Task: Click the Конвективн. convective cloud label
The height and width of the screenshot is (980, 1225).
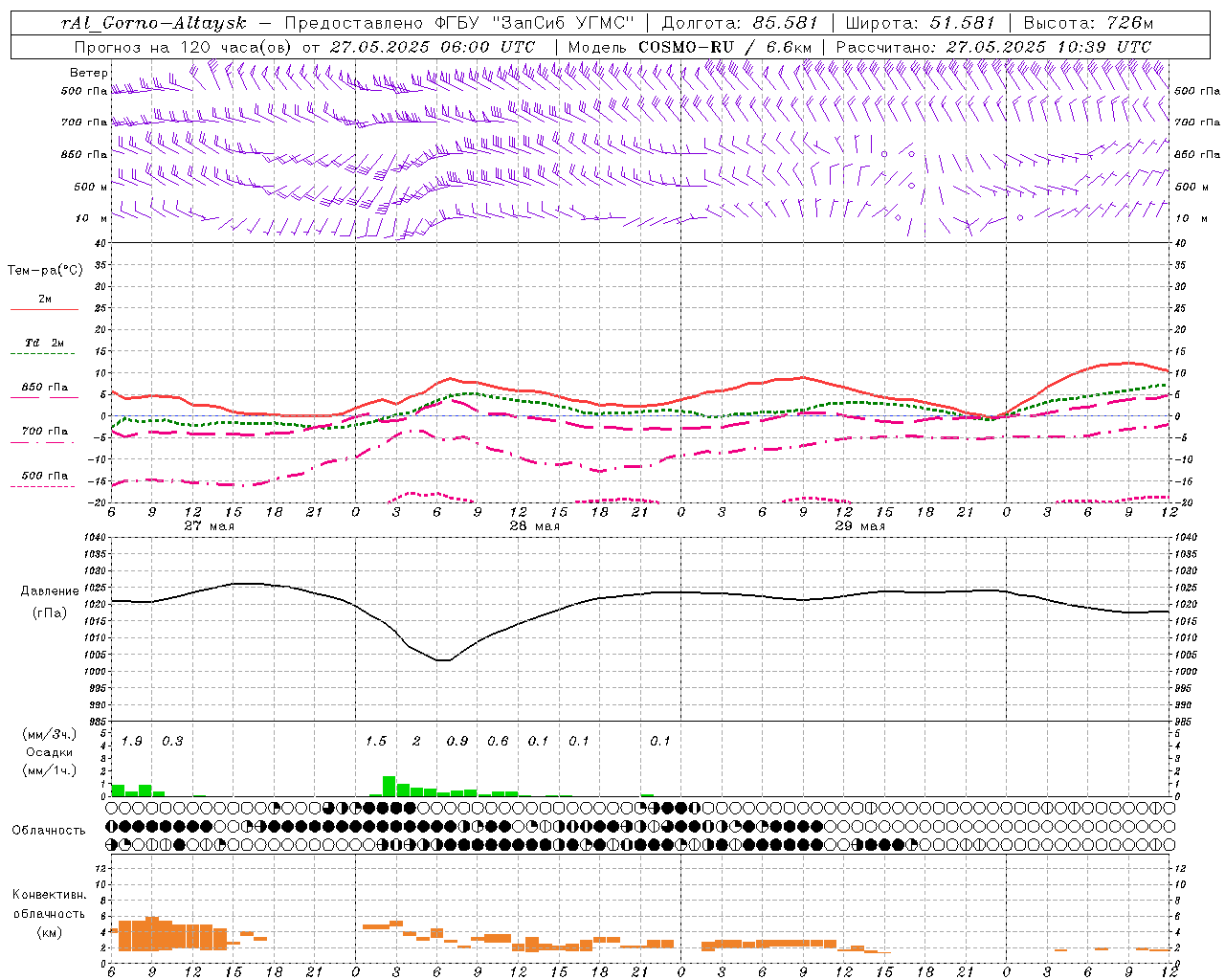Action: [x=50, y=895]
